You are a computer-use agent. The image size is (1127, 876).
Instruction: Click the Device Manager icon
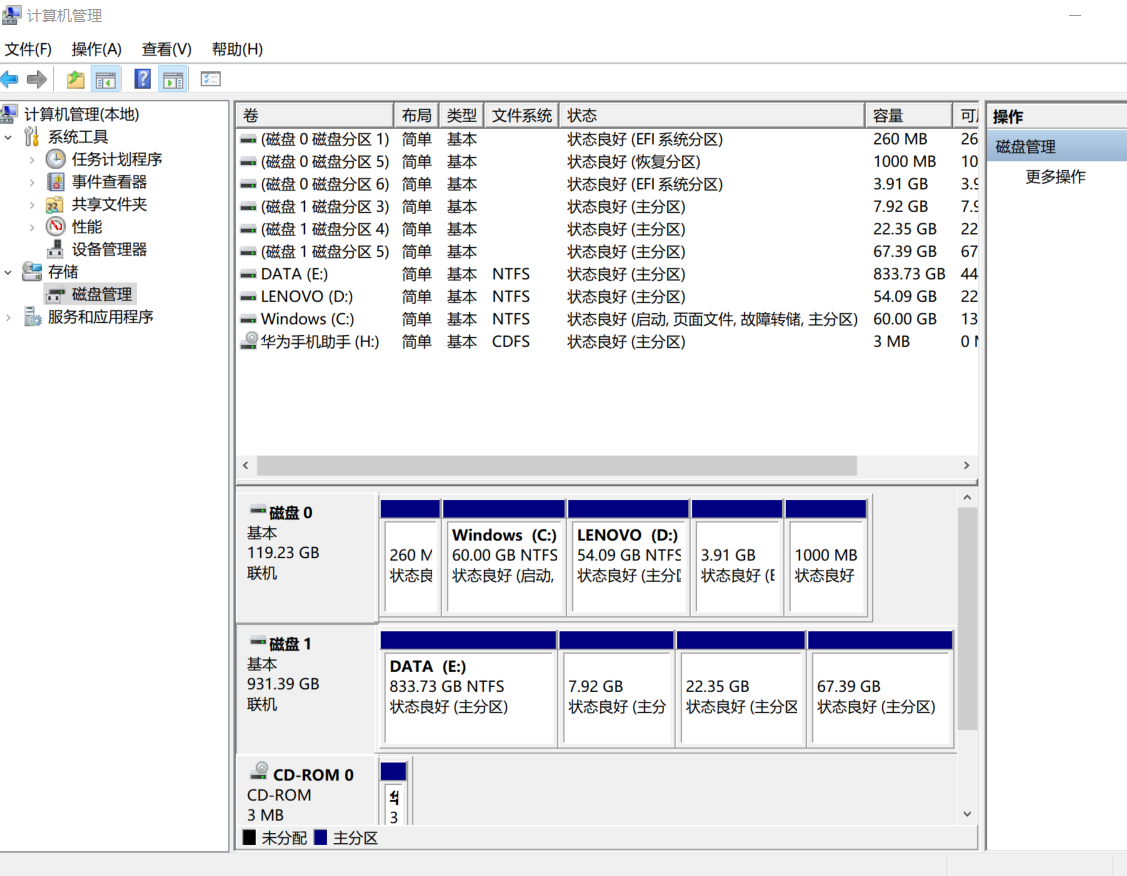pyautogui.click(x=55, y=249)
